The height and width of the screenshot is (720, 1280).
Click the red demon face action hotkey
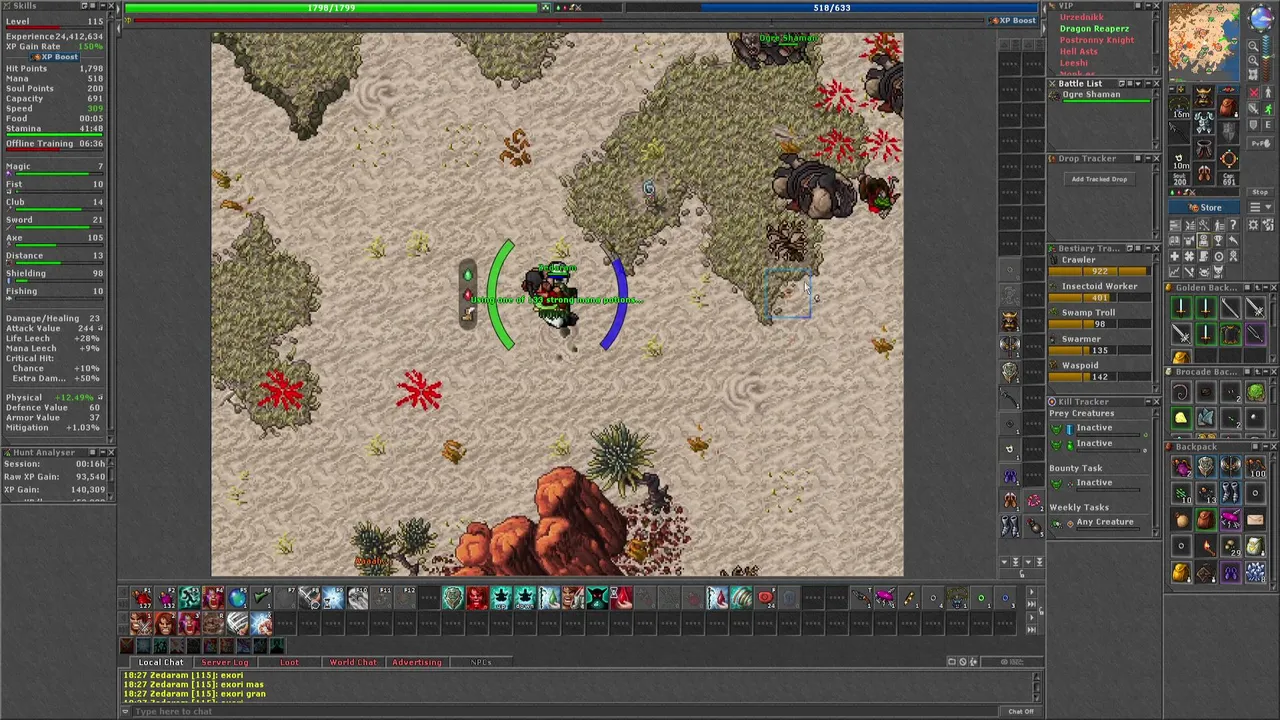tap(477, 598)
